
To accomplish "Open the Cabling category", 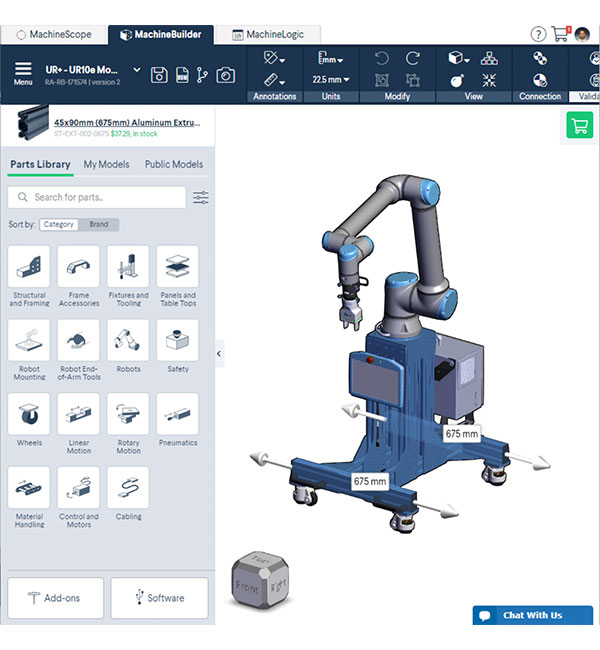I will click(128, 494).
